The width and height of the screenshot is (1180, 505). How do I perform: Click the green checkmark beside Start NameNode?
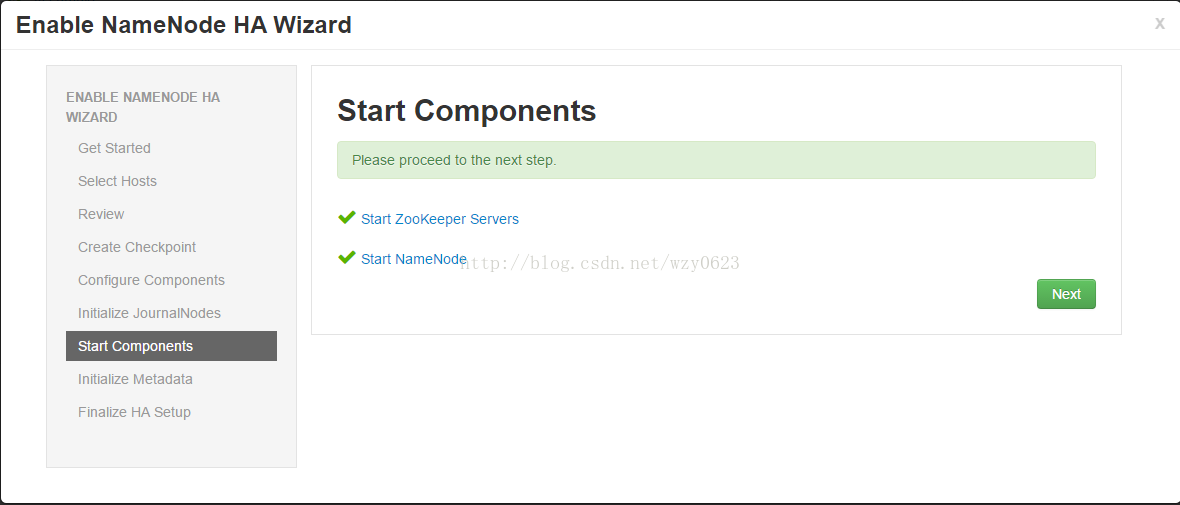tap(346, 258)
